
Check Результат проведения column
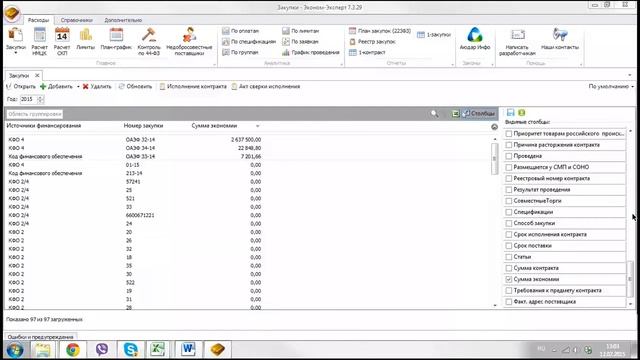coord(509,190)
